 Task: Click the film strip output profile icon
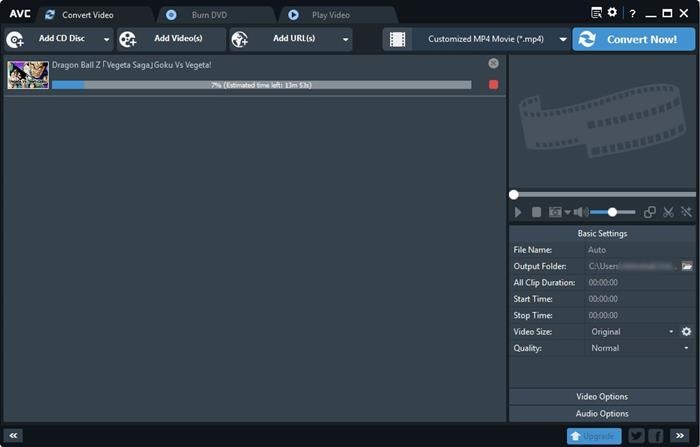tap(397, 39)
